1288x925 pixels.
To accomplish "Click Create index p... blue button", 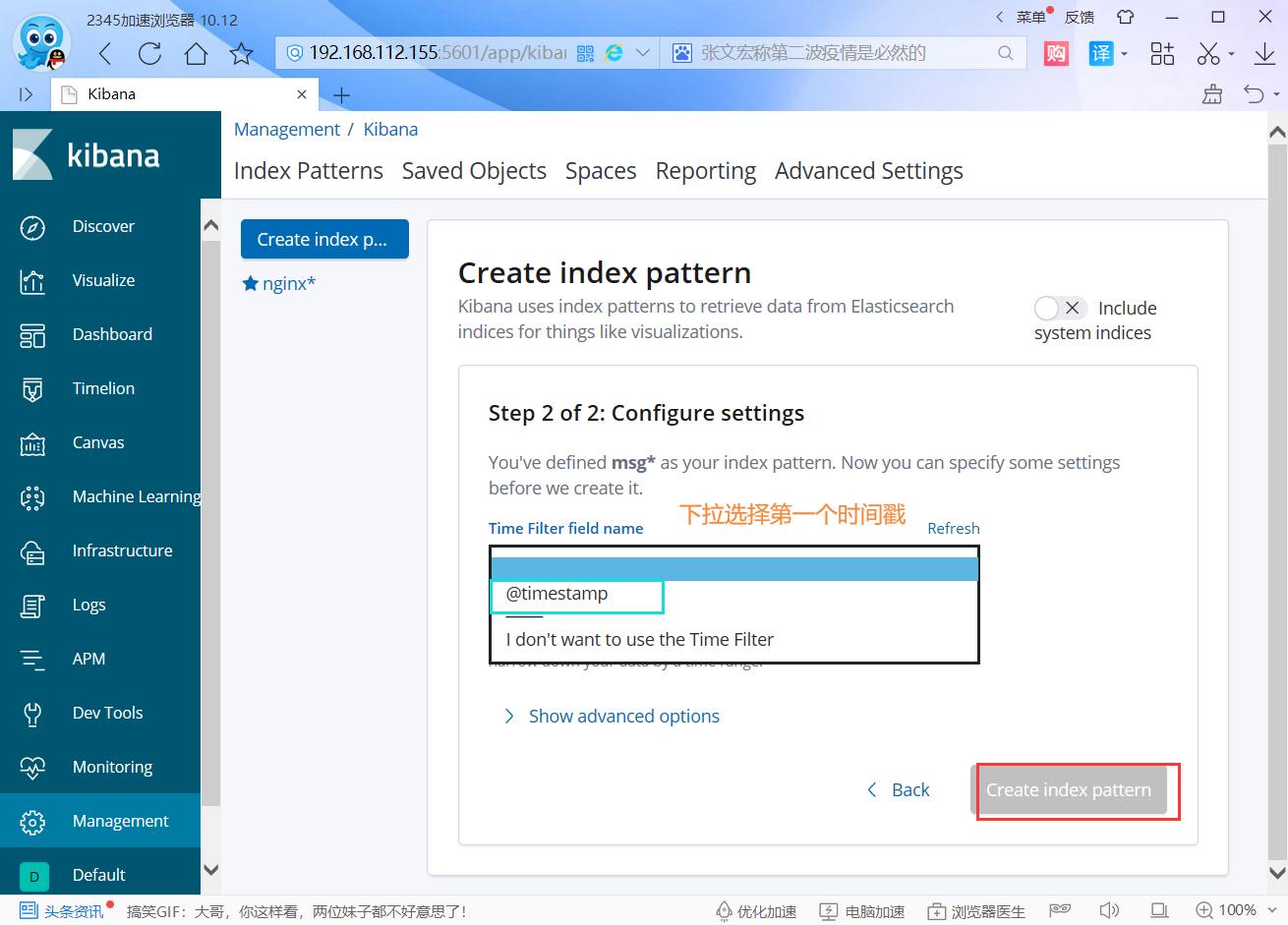I will (x=324, y=239).
